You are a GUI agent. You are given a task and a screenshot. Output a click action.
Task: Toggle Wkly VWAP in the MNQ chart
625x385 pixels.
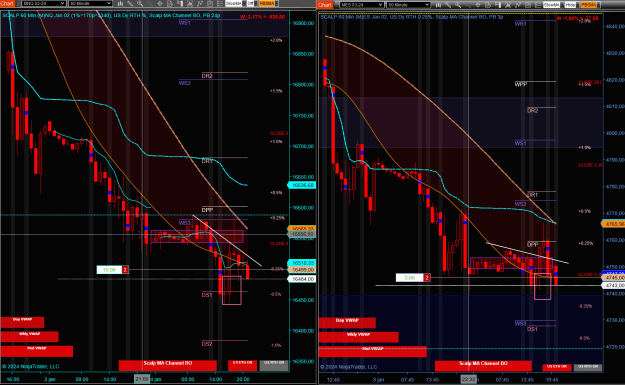[x=29, y=336]
